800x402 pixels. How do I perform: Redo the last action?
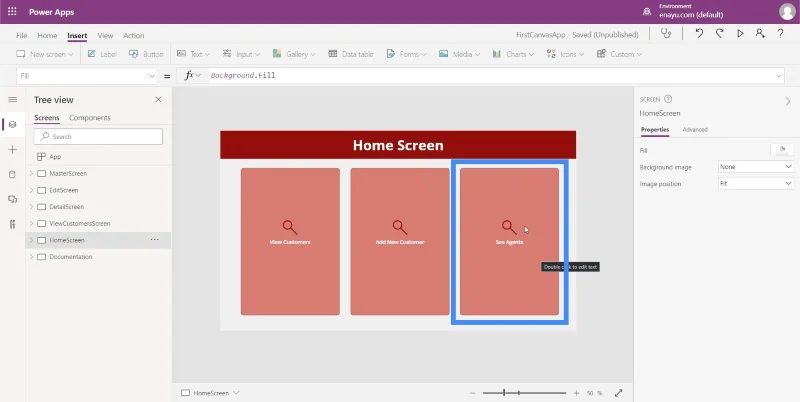(719, 34)
